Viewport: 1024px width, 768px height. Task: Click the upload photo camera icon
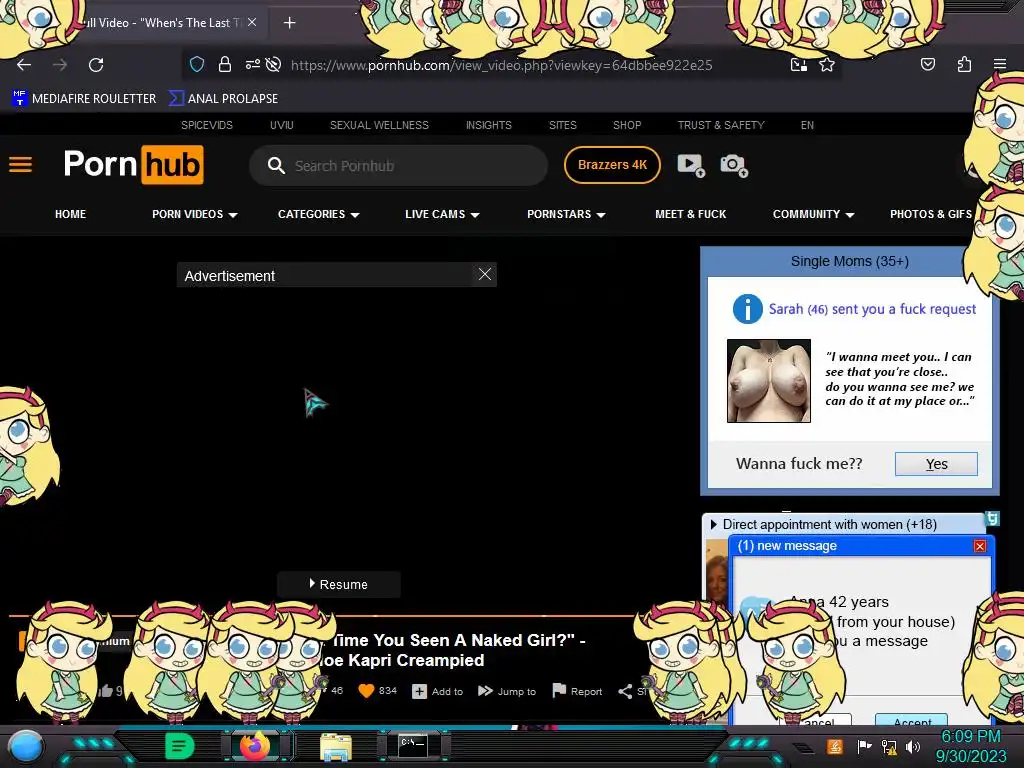click(733, 165)
